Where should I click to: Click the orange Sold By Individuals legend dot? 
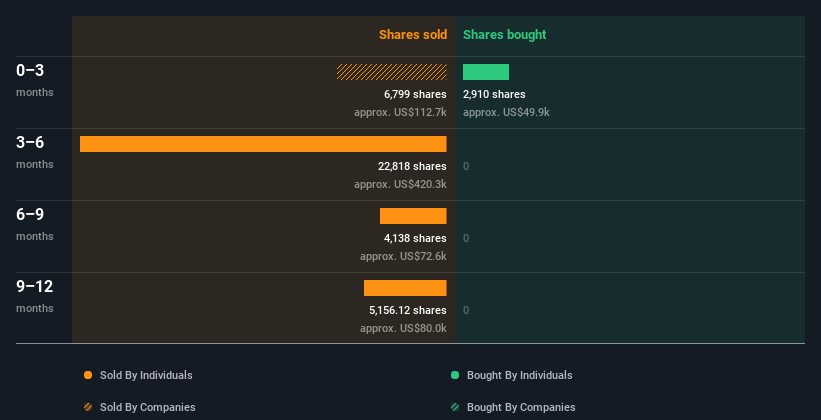point(88,375)
